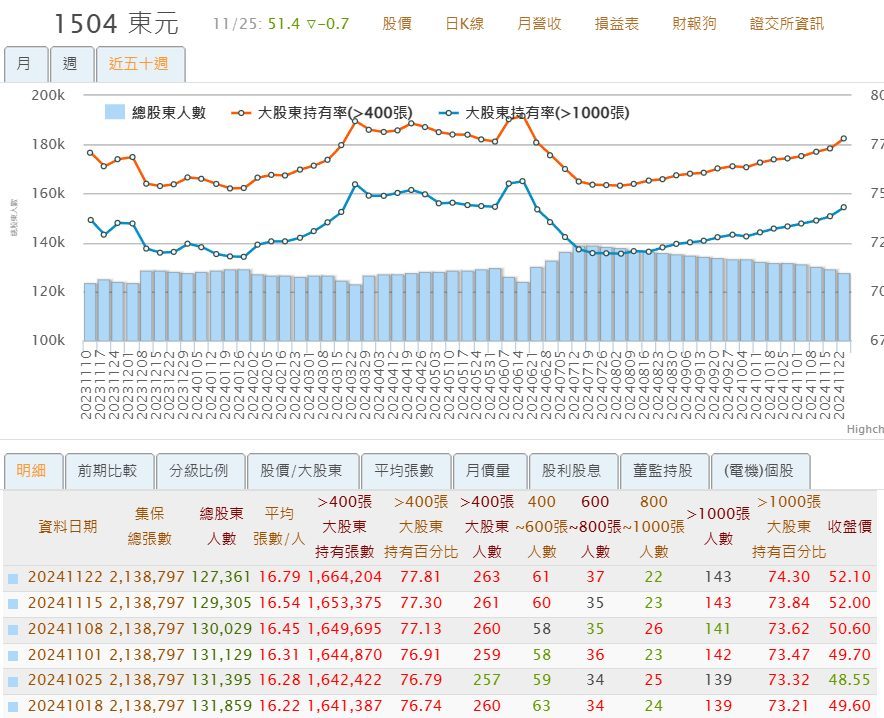Switch to the 月 period tab
The height and width of the screenshot is (718, 884).
point(25,64)
